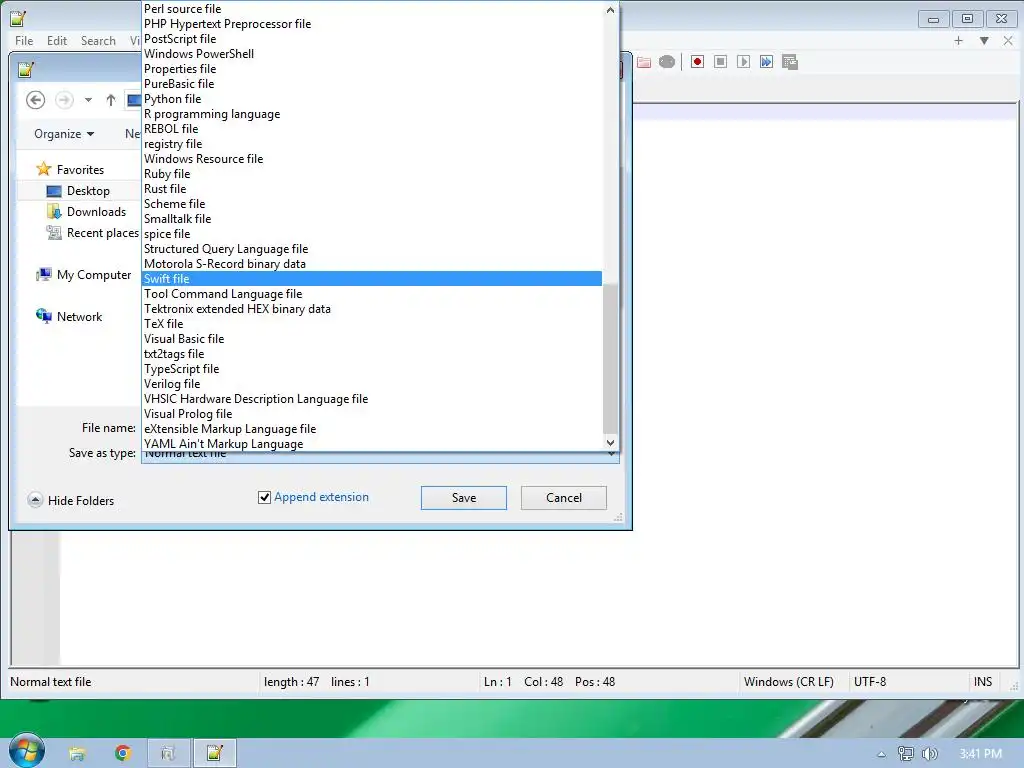Click the scroll down arrow in type list
Screen dimensions: 1024x768
(610, 442)
